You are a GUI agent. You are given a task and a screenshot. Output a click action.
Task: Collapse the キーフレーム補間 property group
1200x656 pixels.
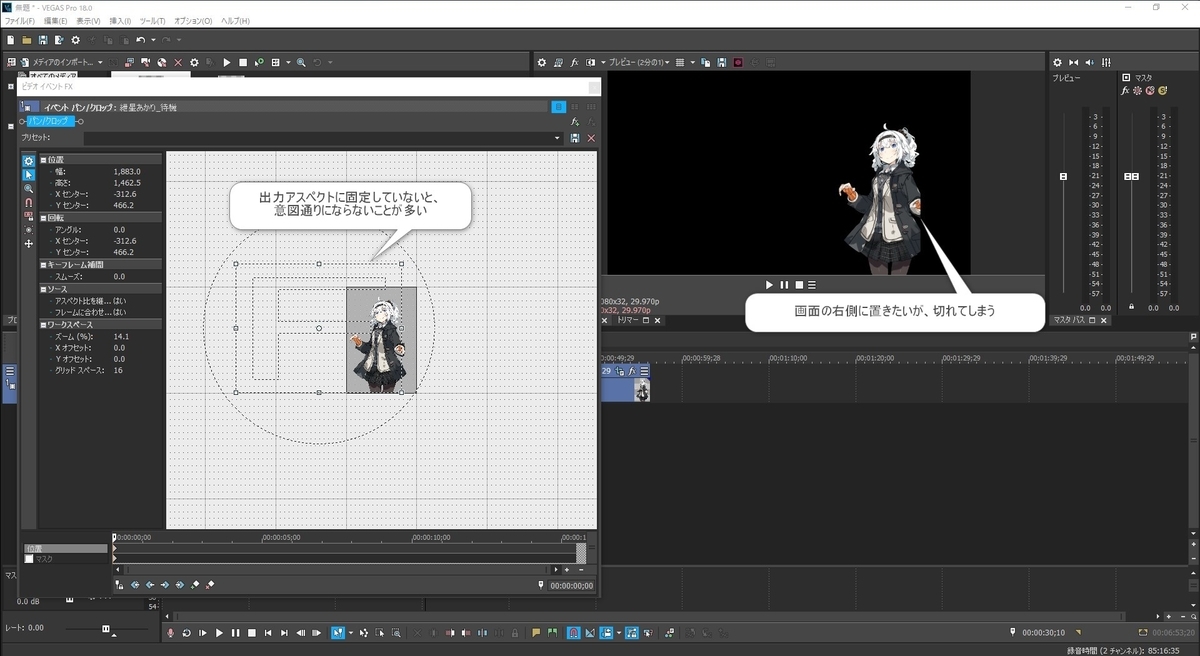click(x=44, y=264)
